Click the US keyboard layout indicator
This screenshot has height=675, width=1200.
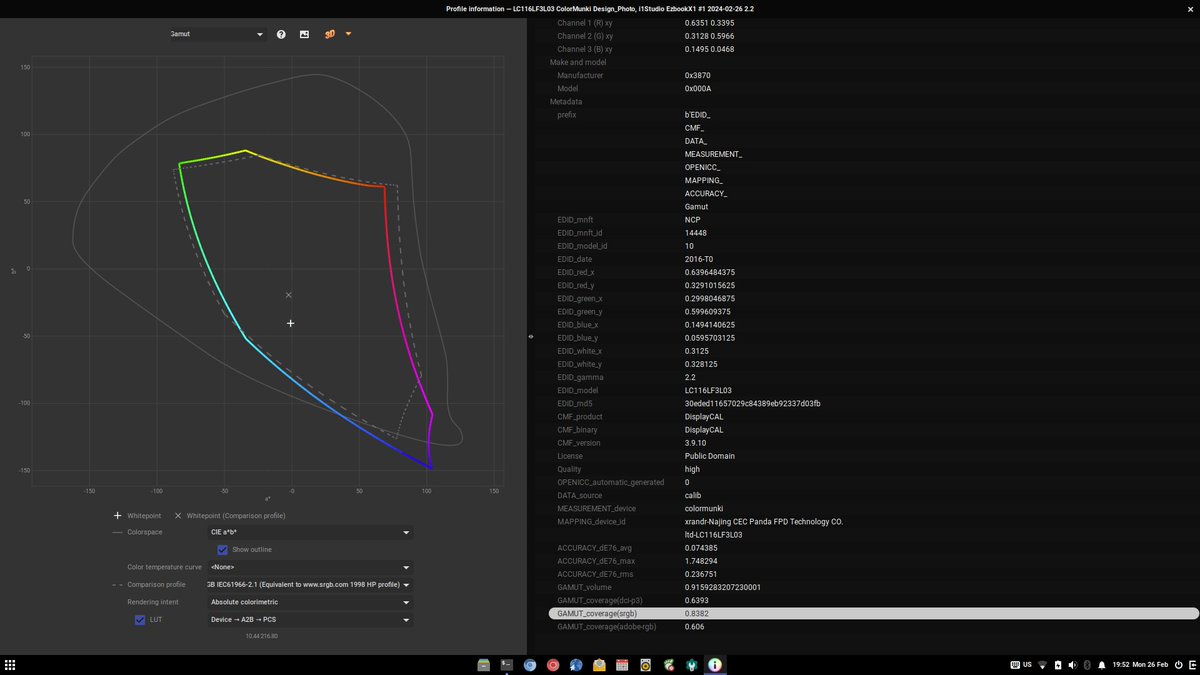[x=1021, y=665]
